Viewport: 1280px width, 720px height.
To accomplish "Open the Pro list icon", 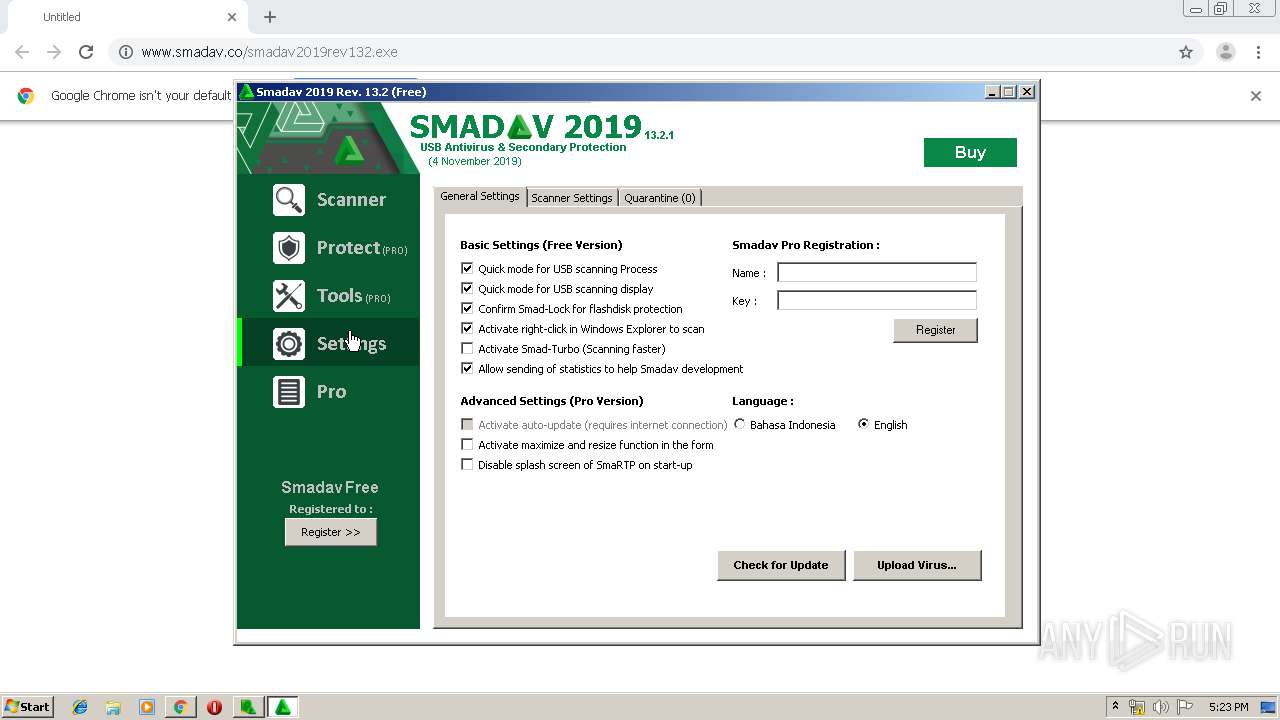I will 289,392.
